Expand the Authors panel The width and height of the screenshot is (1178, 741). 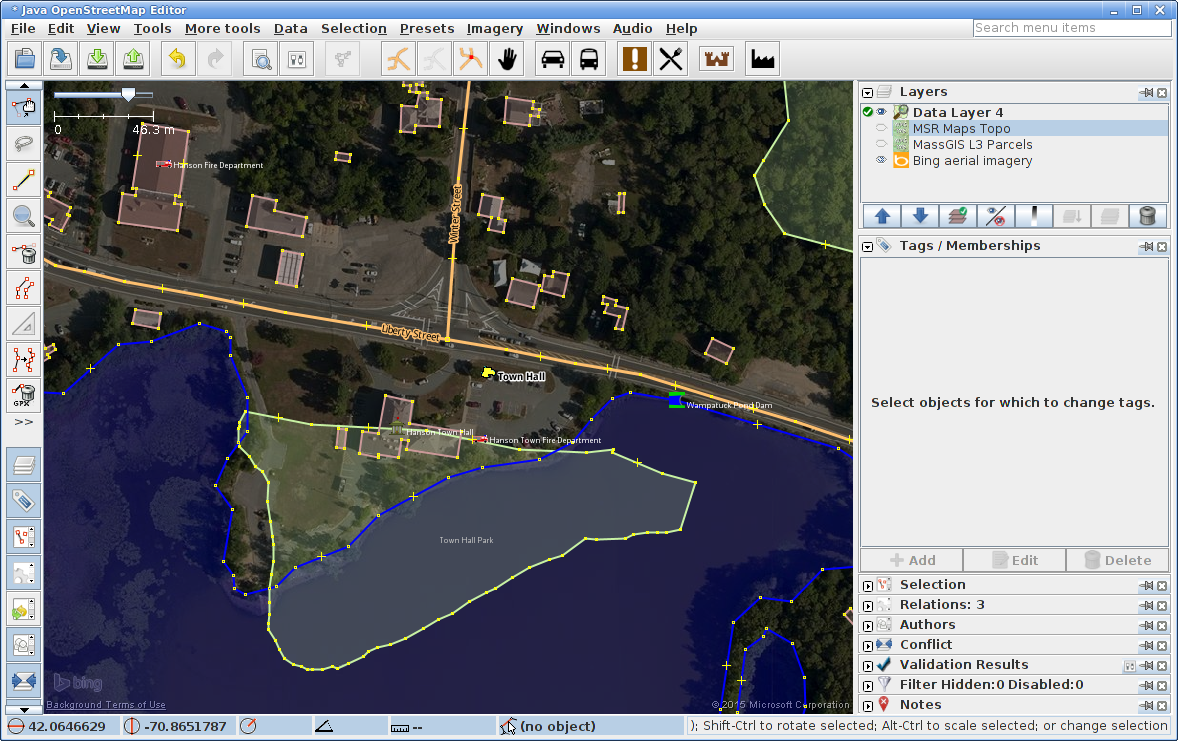click(x=868, y=625)
